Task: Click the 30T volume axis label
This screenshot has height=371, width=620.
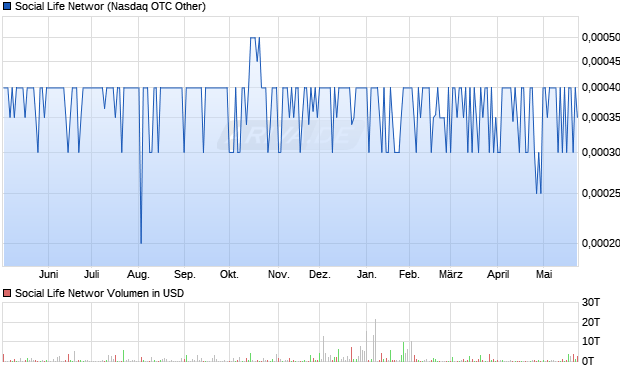Action: click(x=591, y=303)
